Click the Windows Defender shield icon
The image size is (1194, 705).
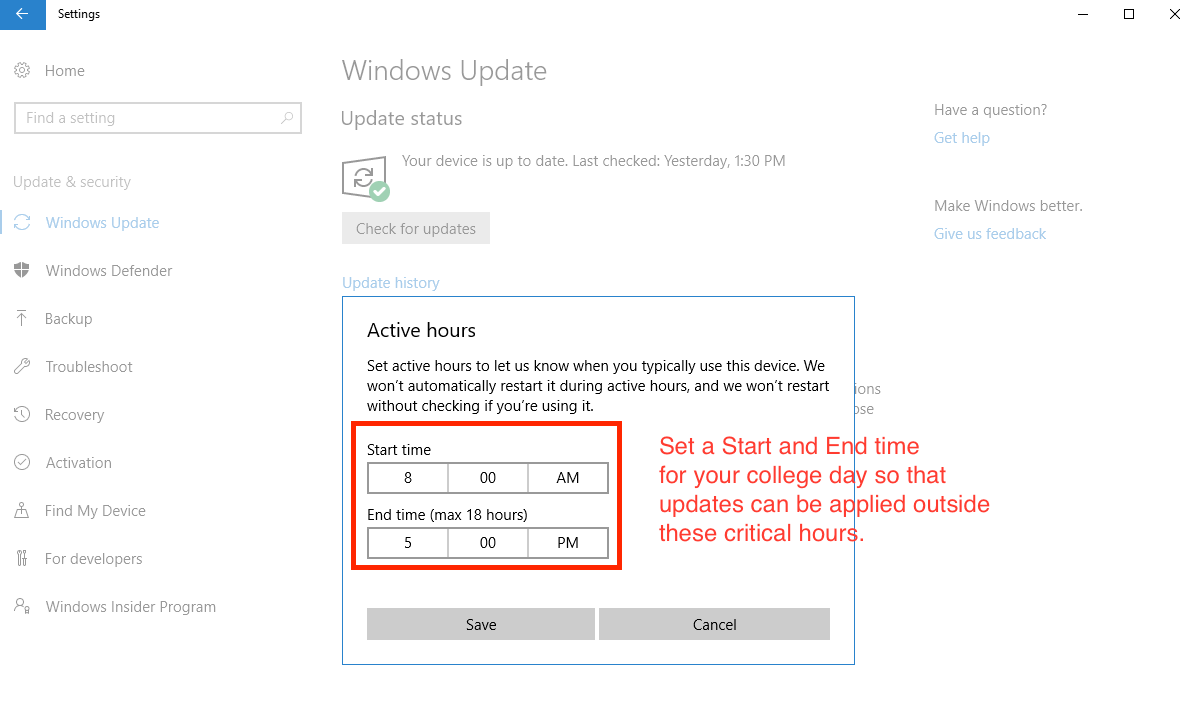(x=22, y=270)
